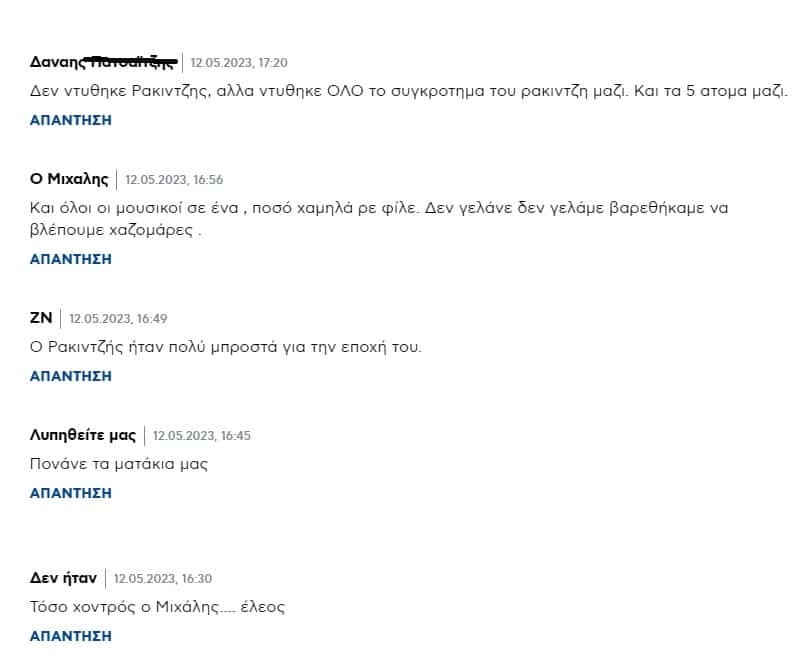The height and width of the screenshot is (672, 807).
Task: Click timestamp 12.05.2023, 17:20
Action: [239, 63]
